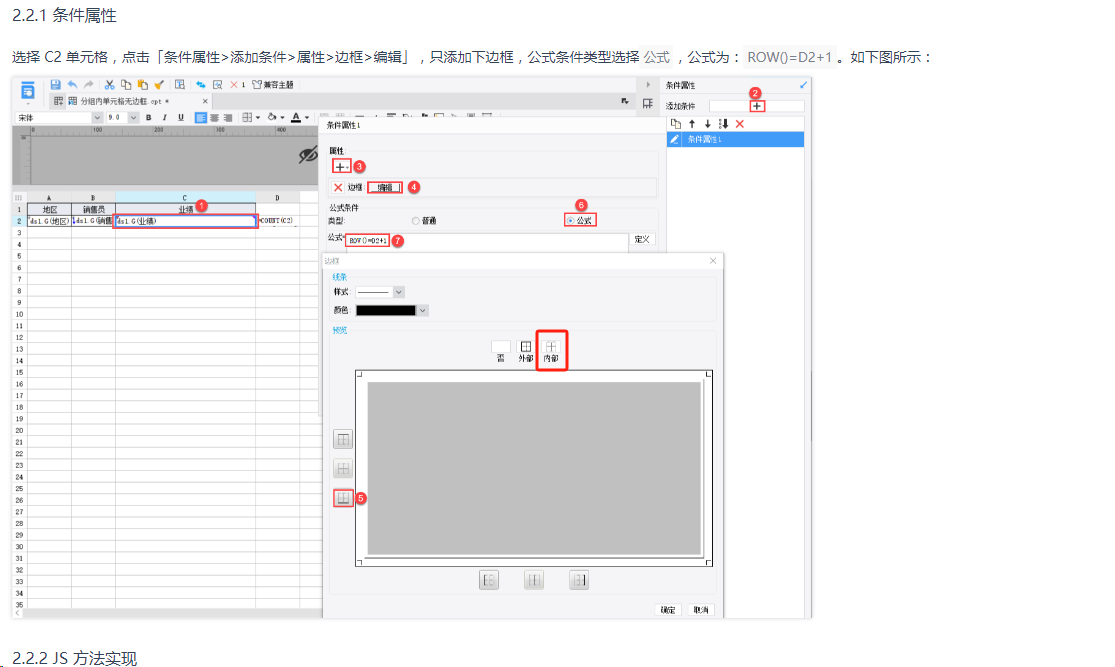Viewport: 1115px width, 667px height.
Task: Click the black 颜色 color swatch
Action: click(x=385, y=311)
